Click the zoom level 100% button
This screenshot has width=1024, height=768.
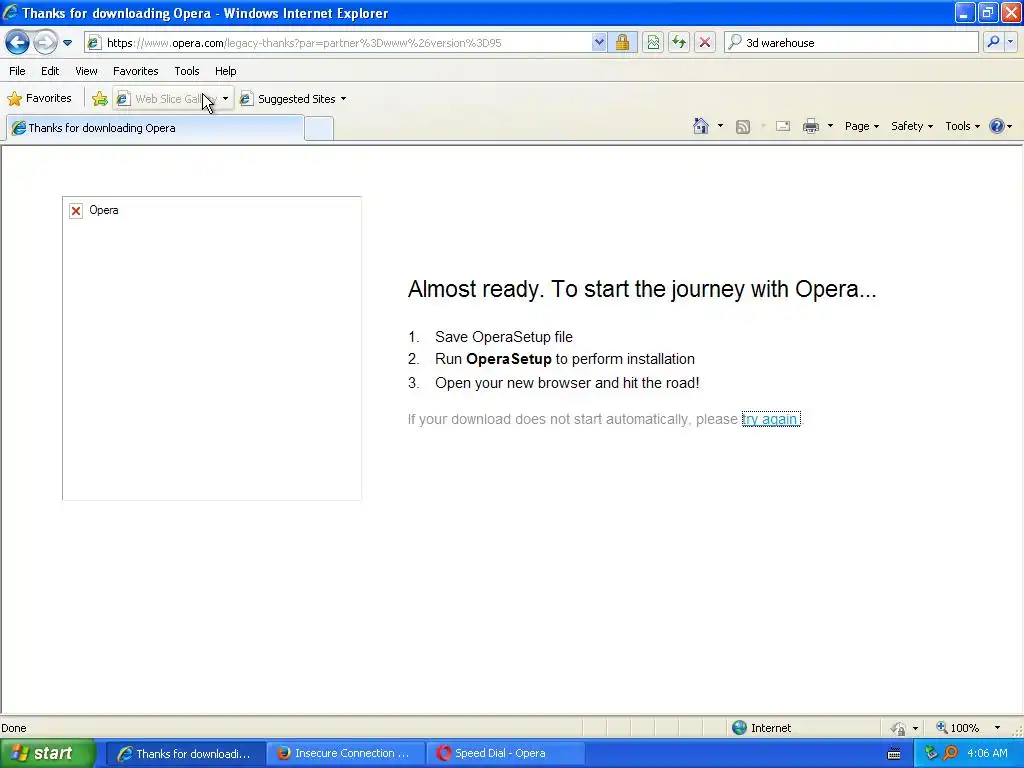(x=957, y=728)
